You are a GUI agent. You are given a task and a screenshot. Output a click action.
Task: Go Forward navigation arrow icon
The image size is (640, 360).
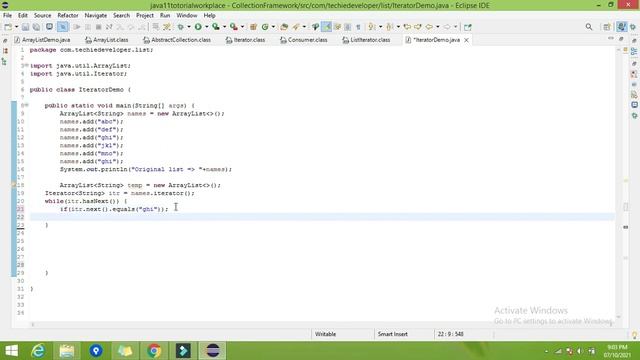click(447, 27)
